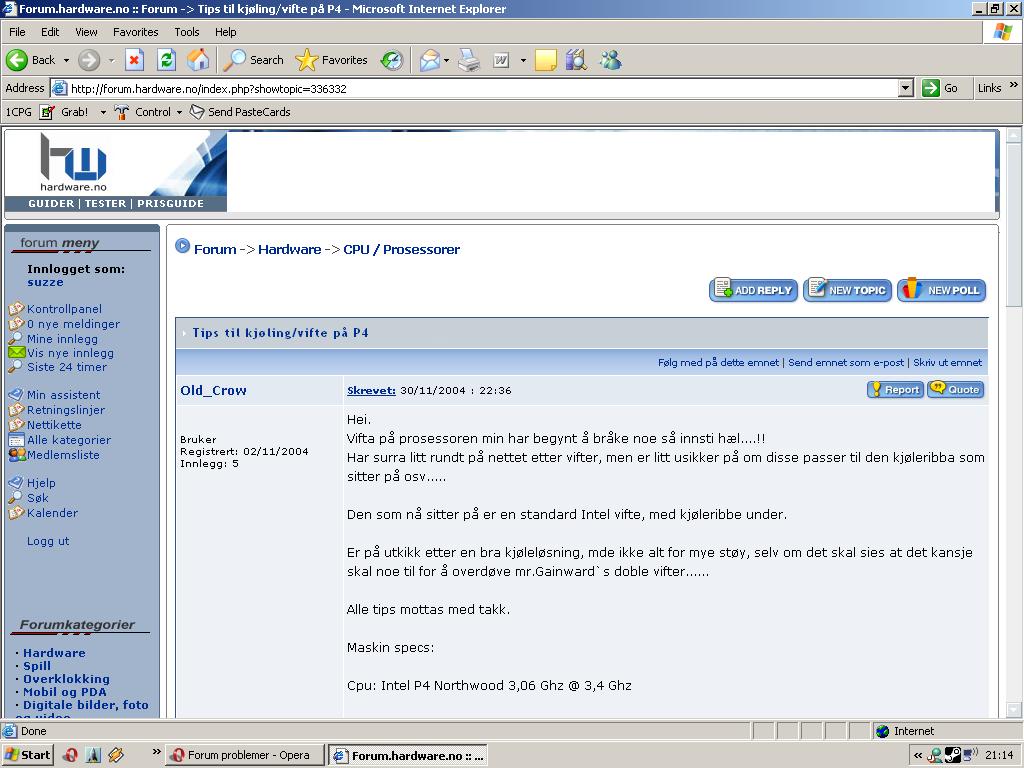The width and height of the screenshot is (1024, 768).
Task: Click Send emnet som e-post
Action: point(846,362)
